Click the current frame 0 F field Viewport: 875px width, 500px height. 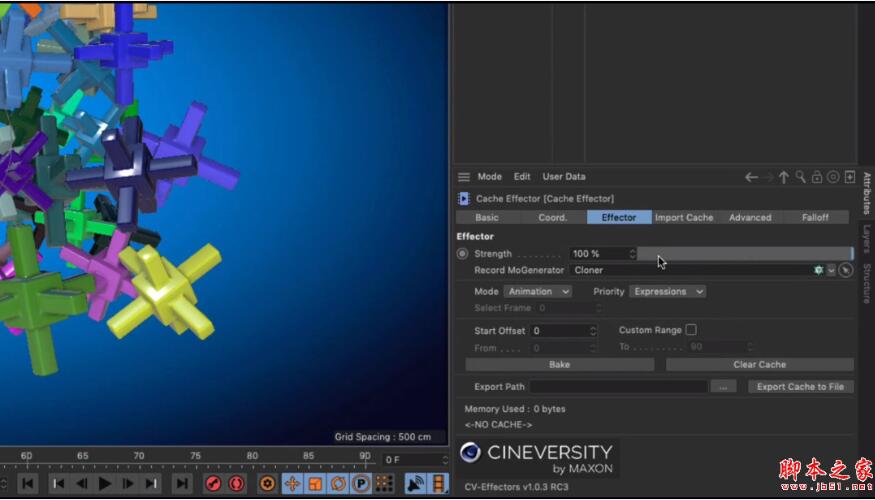[x=411, y=460]
